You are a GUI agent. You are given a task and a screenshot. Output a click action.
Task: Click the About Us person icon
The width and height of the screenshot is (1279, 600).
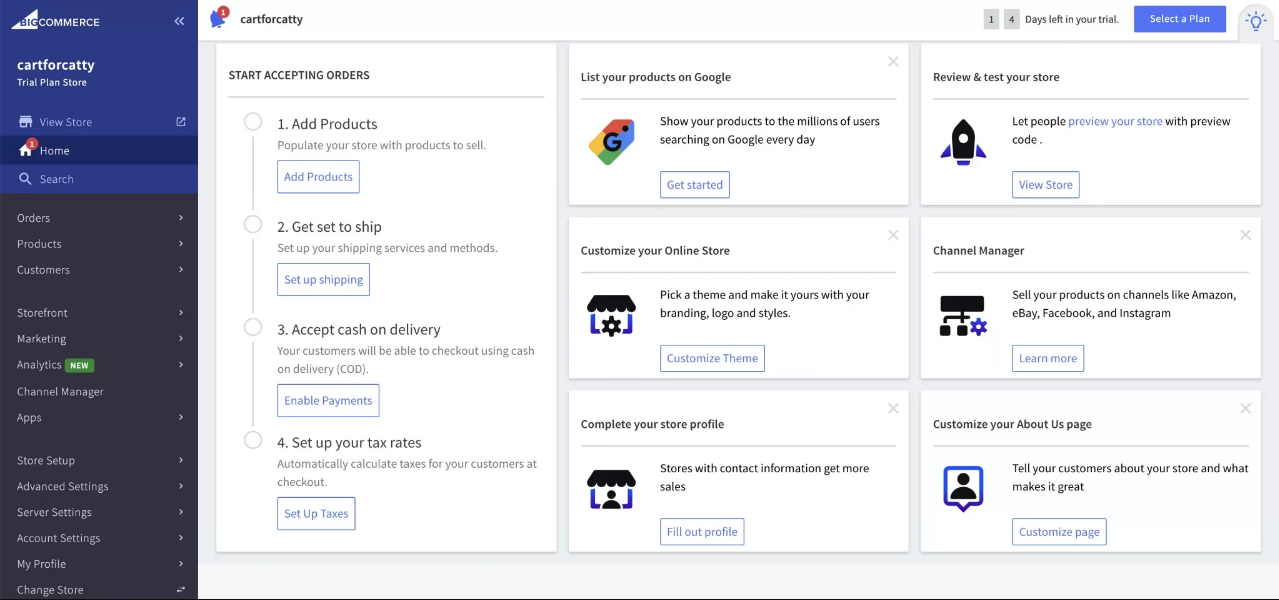(x=963, y=489)
